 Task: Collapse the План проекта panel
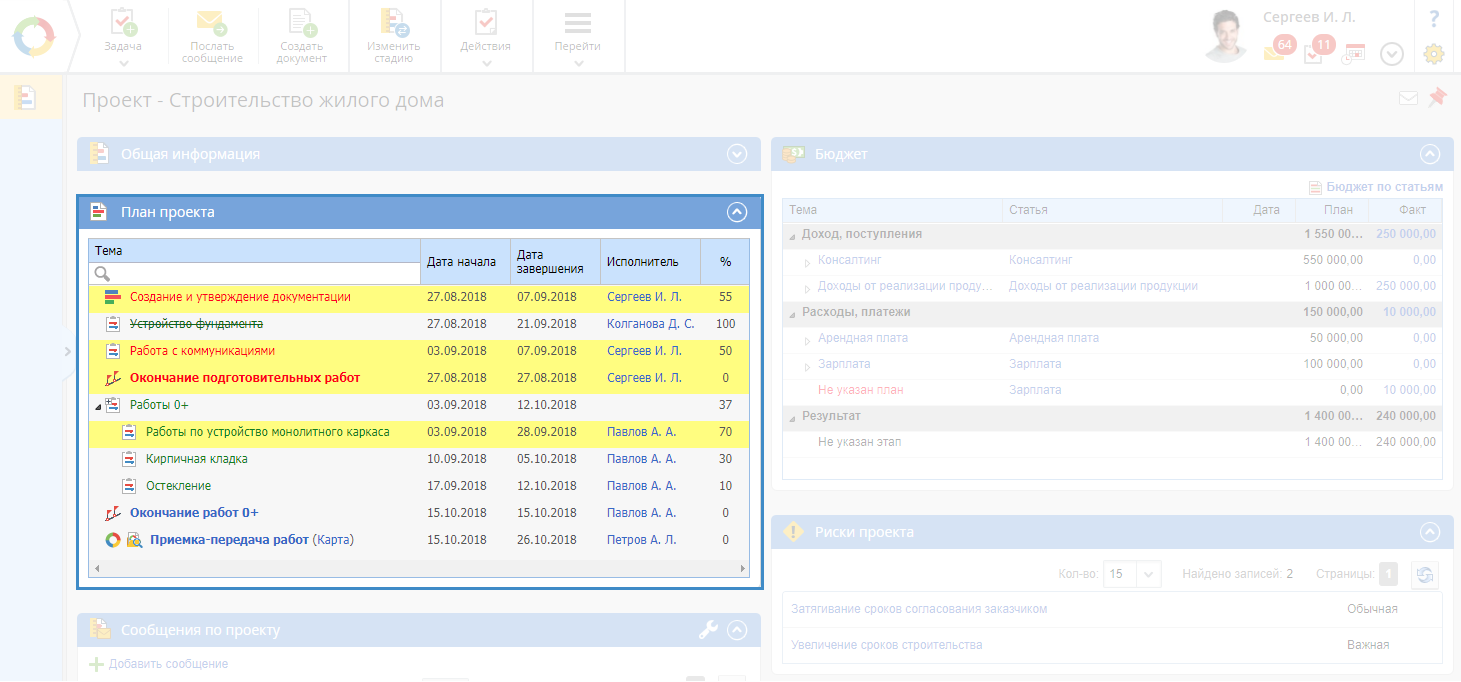(737, 212)
